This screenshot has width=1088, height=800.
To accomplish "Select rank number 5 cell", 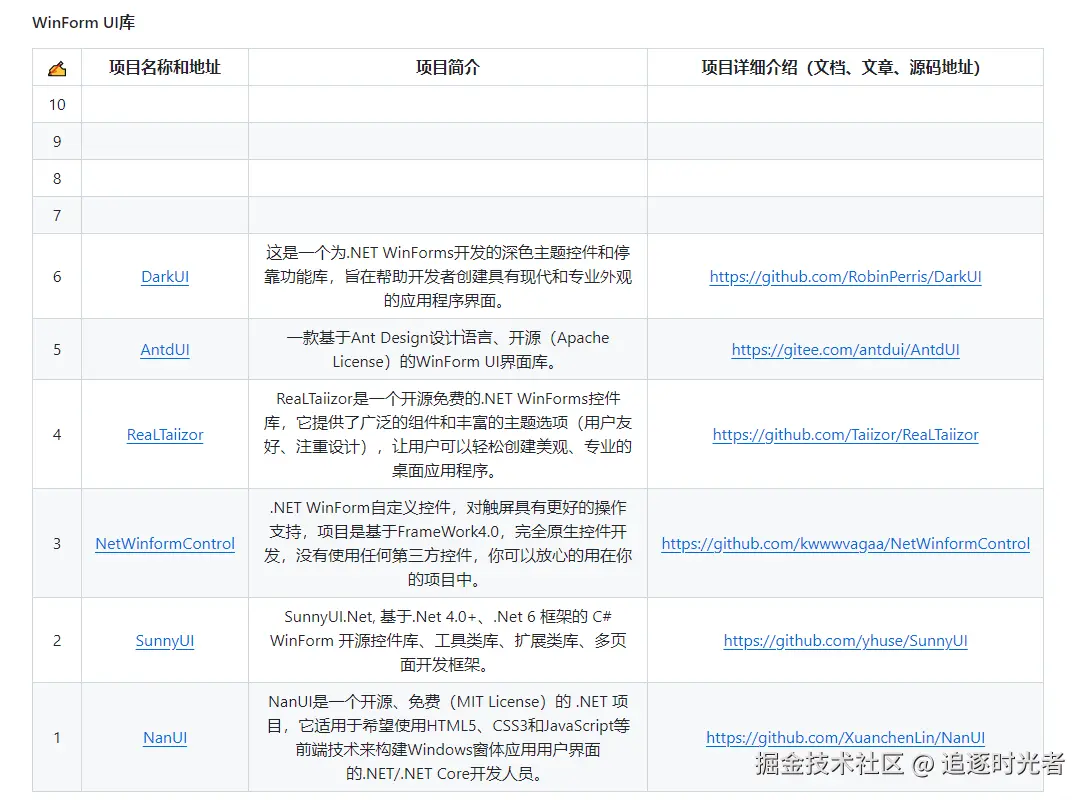I will (x=57, y=350).
